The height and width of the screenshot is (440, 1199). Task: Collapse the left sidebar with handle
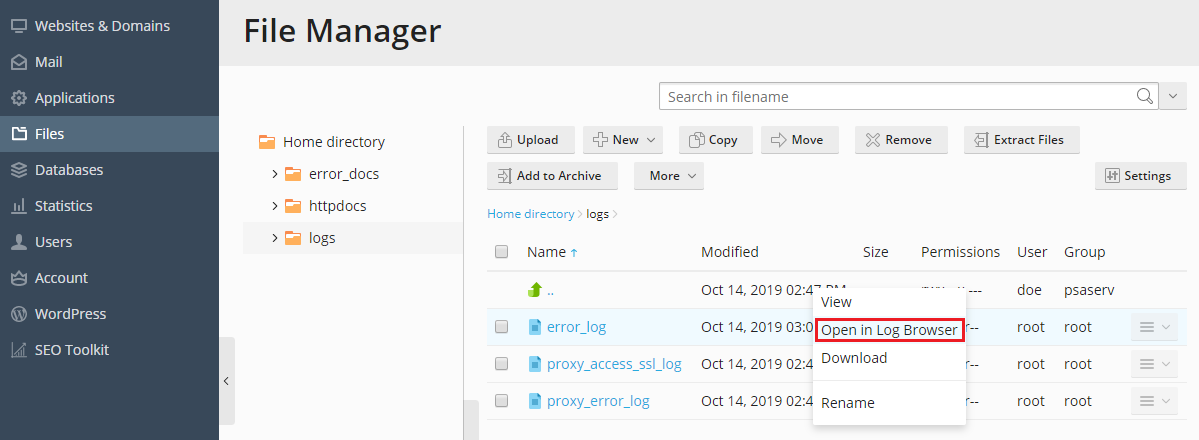[x=226, y=381]
